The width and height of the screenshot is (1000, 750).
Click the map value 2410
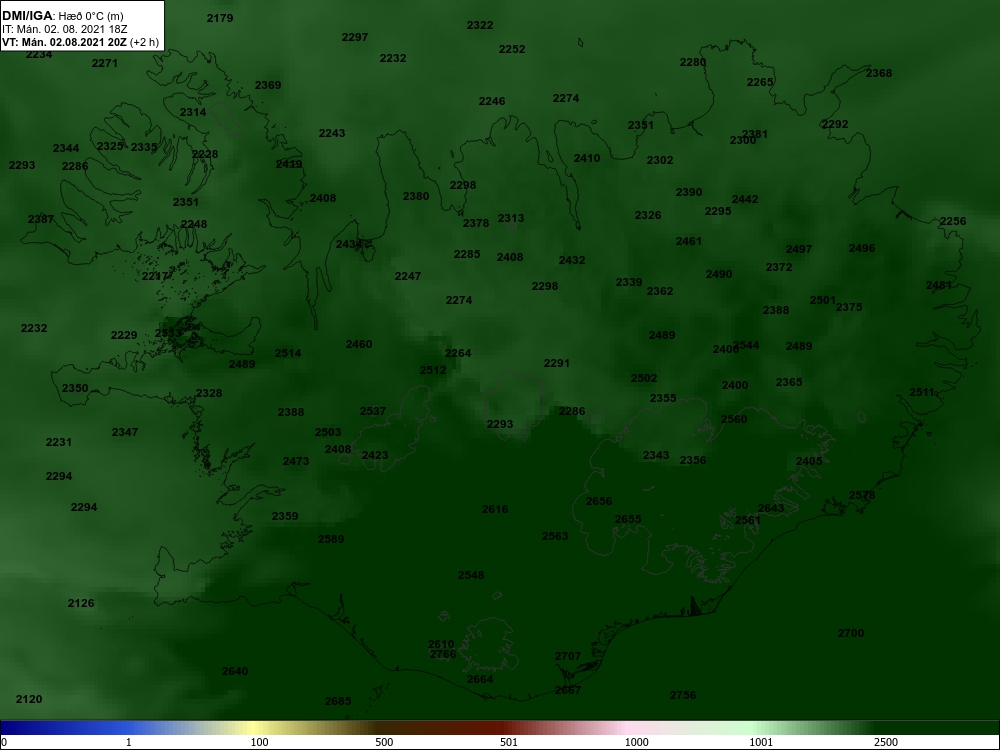[x=587, y=159]
